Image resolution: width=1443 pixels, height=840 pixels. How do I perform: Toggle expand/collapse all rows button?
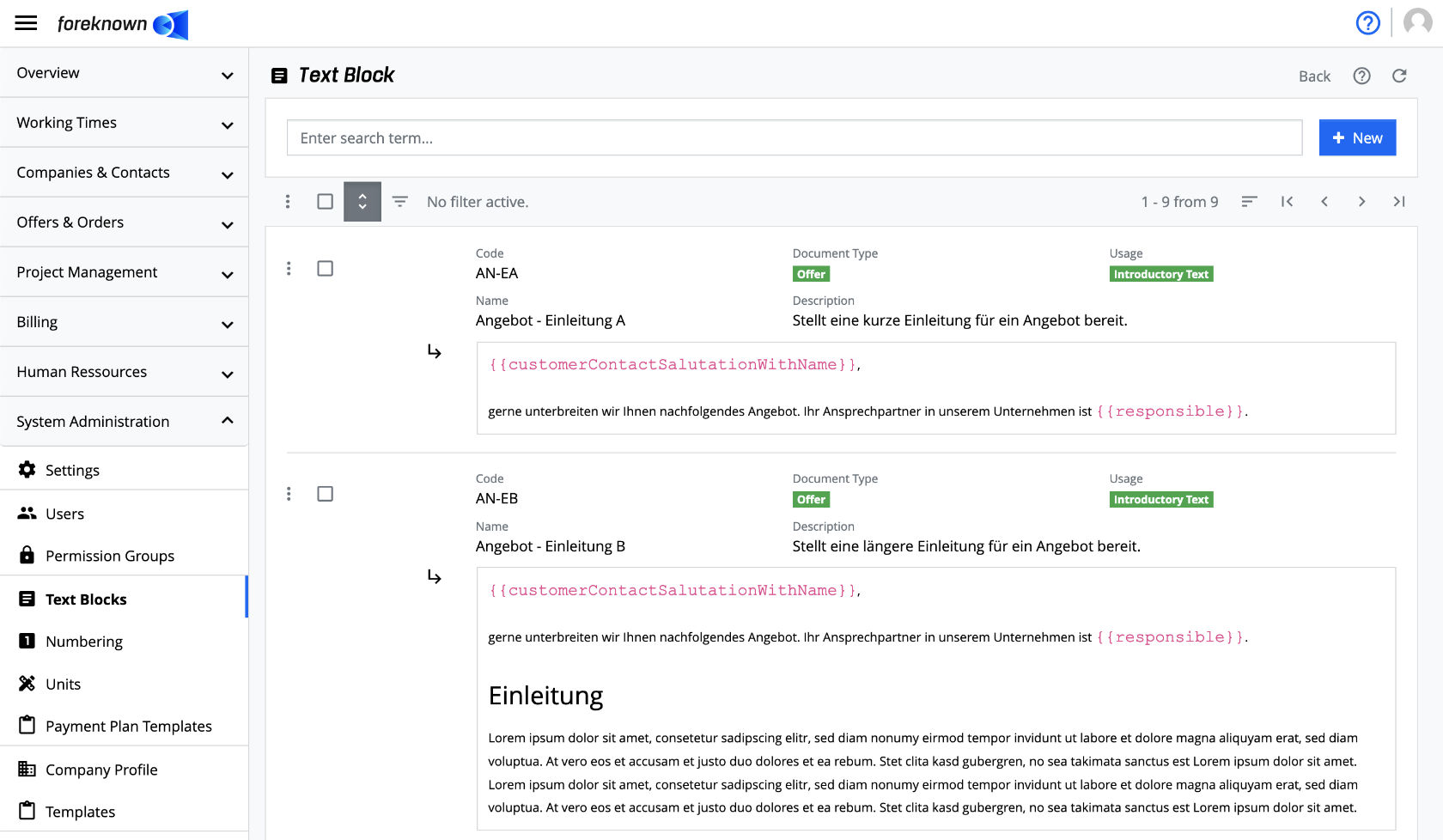(362, 202)
